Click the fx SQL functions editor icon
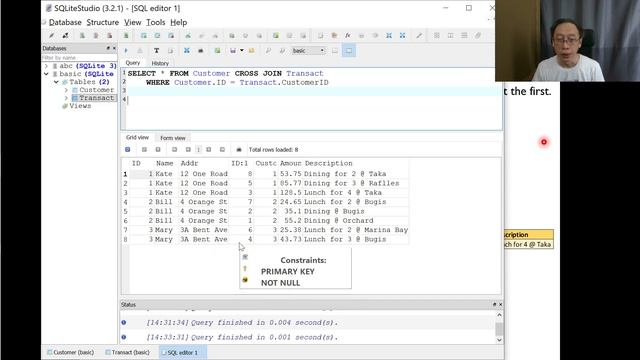The width and height of the screenshot is (640, 360). tap(348, 36)
